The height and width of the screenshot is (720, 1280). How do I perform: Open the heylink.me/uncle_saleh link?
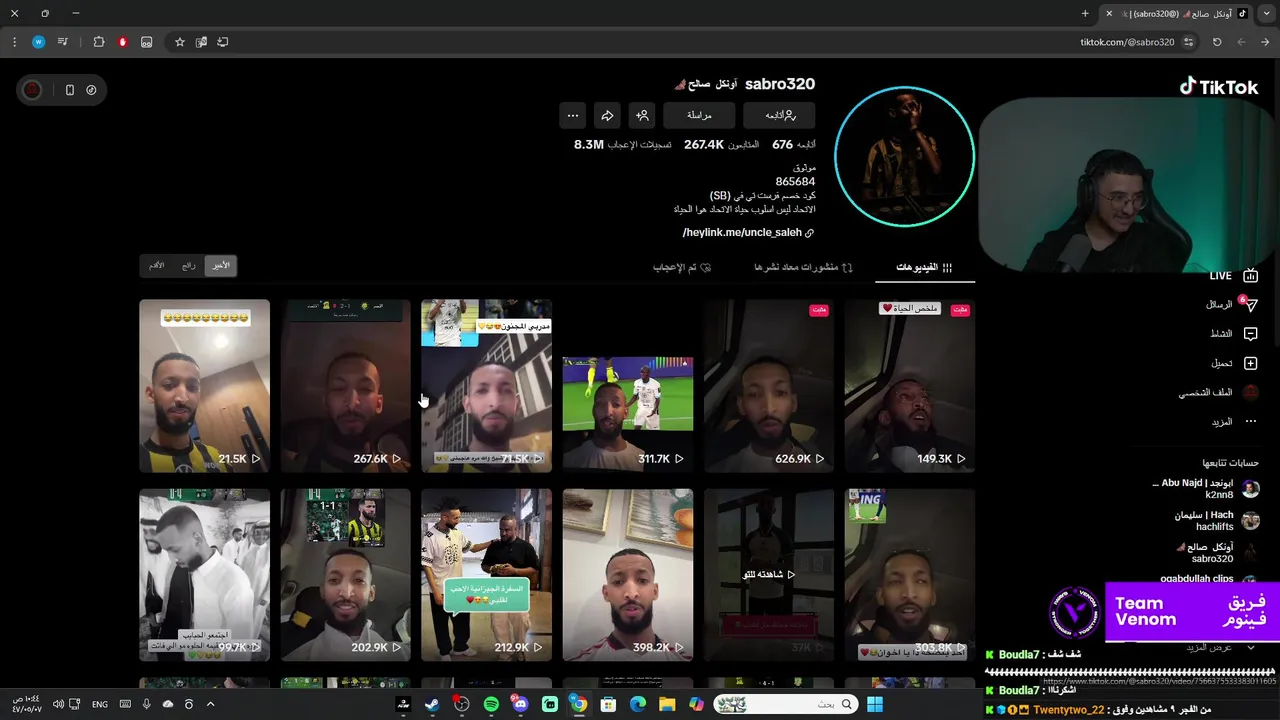point(748,233)
